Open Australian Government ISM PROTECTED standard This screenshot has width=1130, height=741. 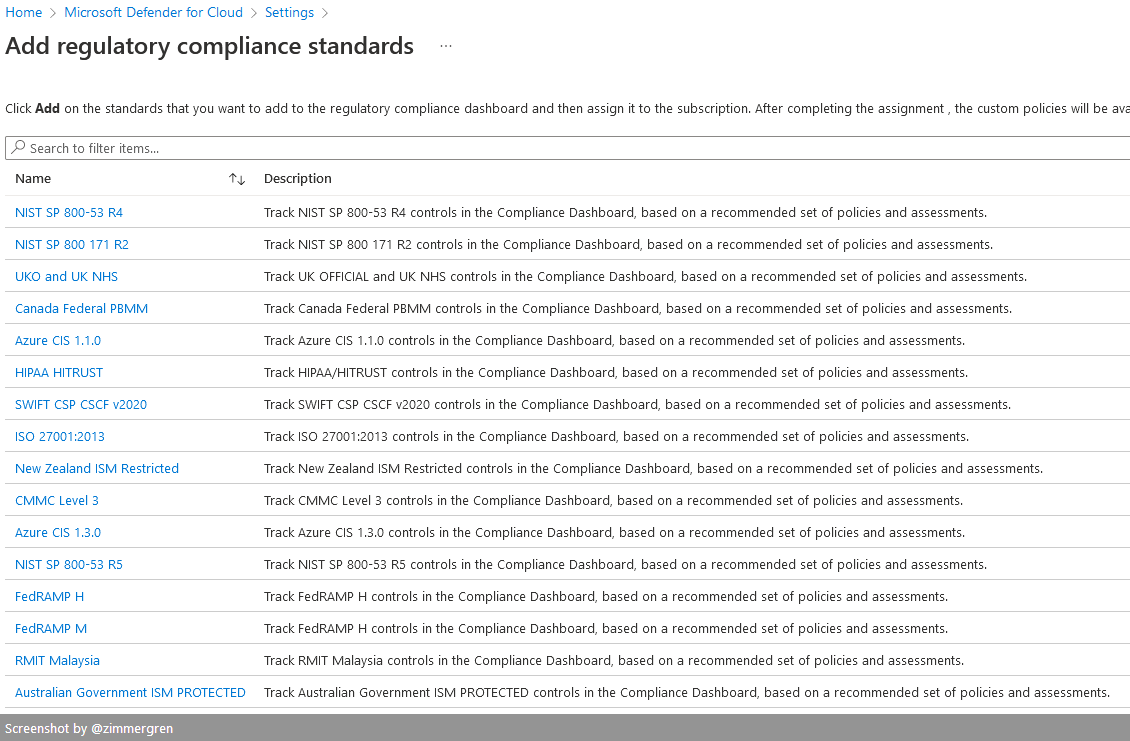(x=130, y=693)
